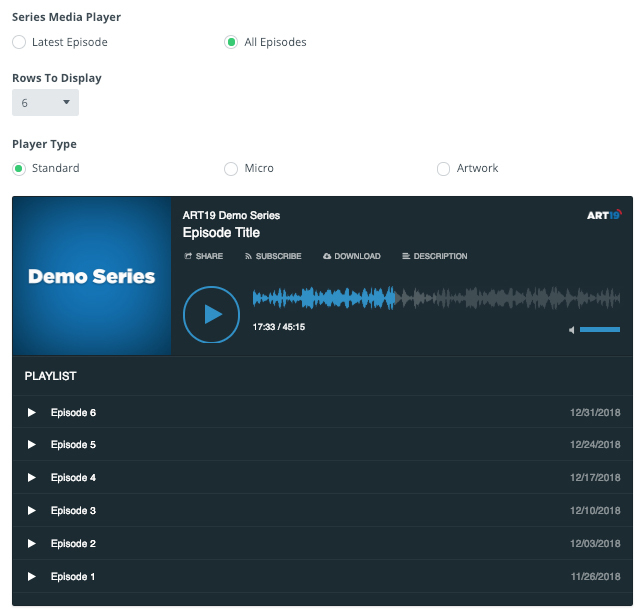Choose the Artwork player type
The height and width of the screenshot is (616, 644).
[x=443, y=168]
